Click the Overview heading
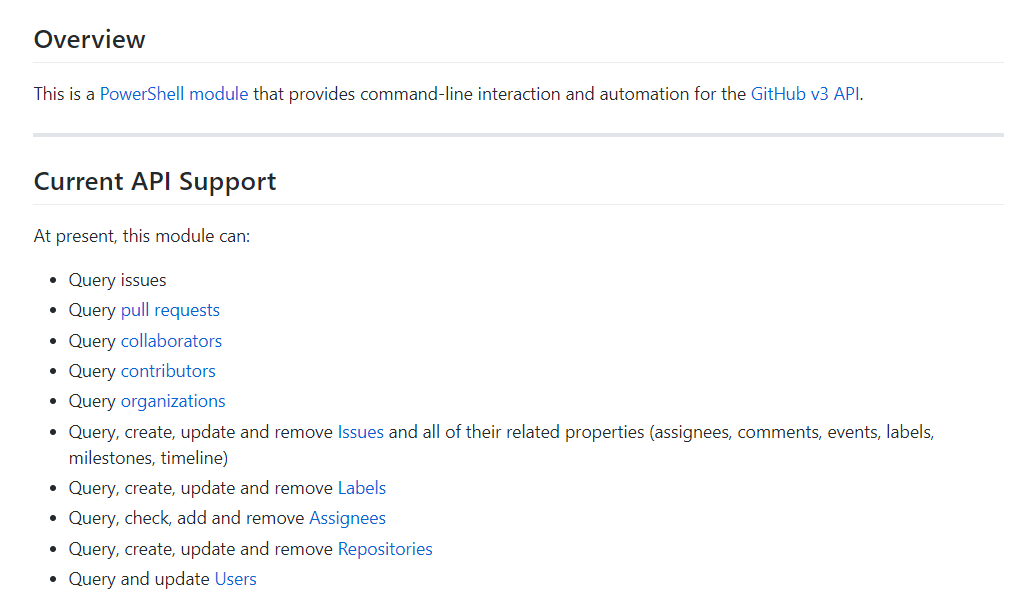 (x=89, y=40)
